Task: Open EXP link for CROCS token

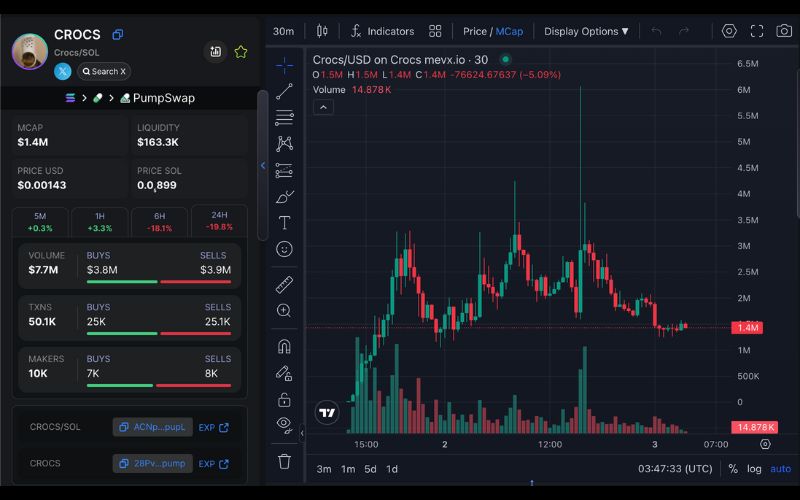Action: [x=213, y=464]
